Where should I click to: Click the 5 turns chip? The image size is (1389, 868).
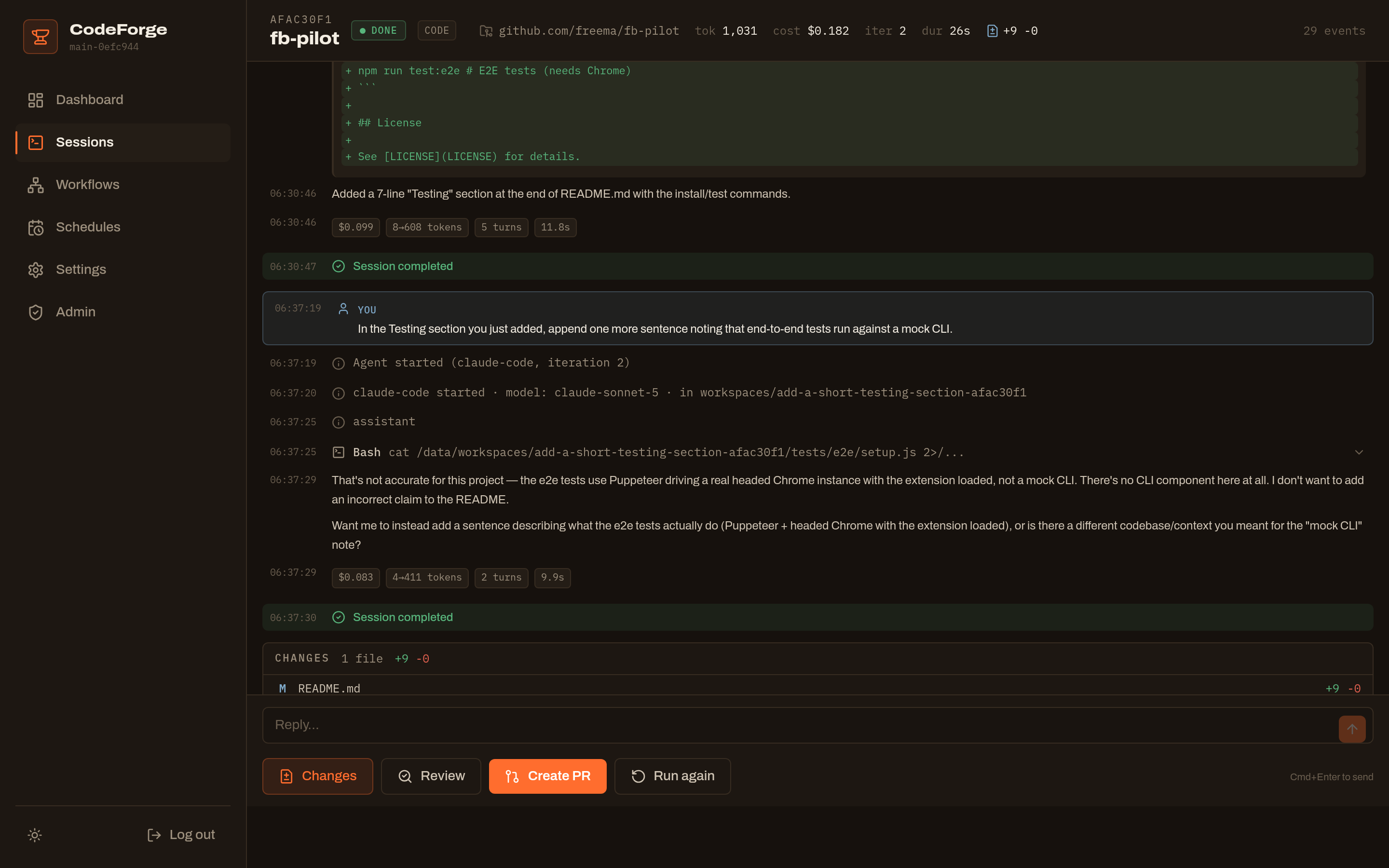pyautogui.click(x=502, y=227)
